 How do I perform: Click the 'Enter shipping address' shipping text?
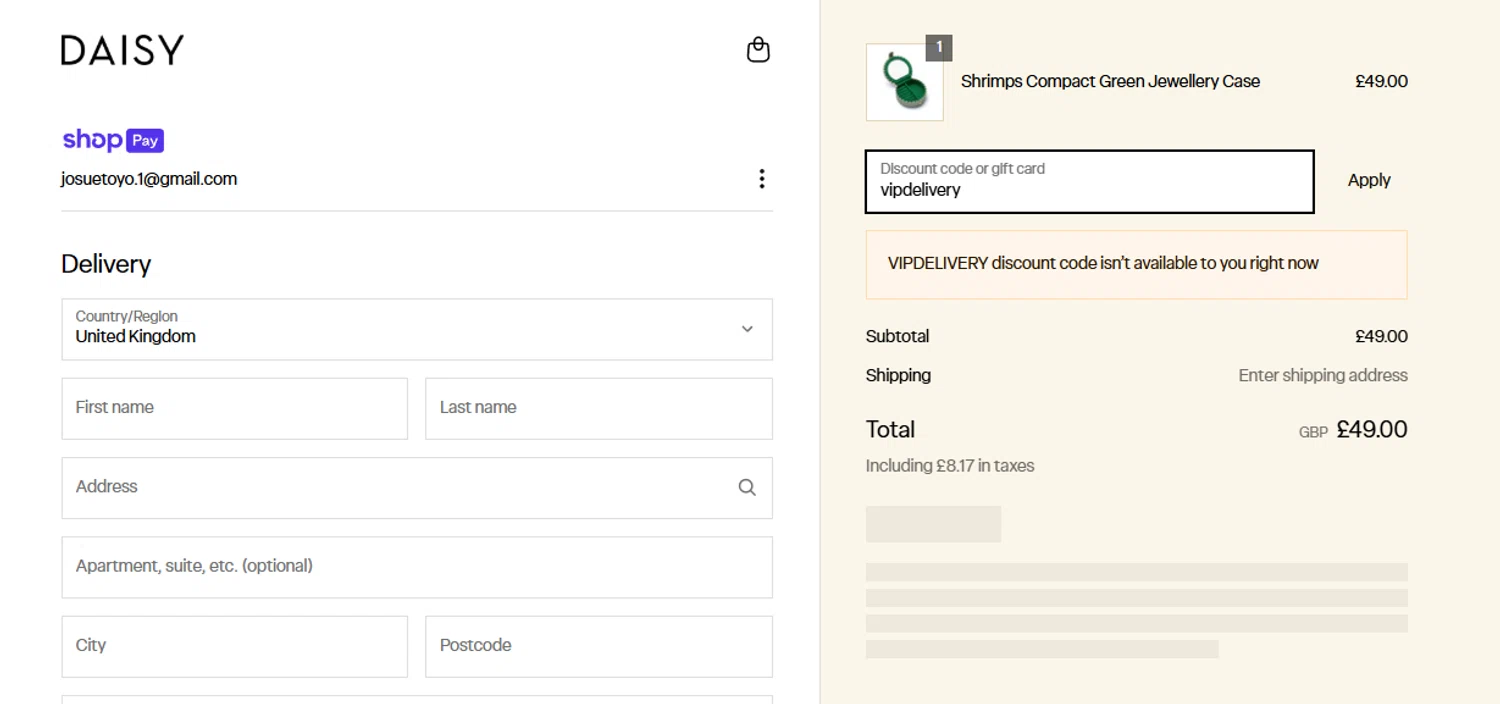[1323, 376]
